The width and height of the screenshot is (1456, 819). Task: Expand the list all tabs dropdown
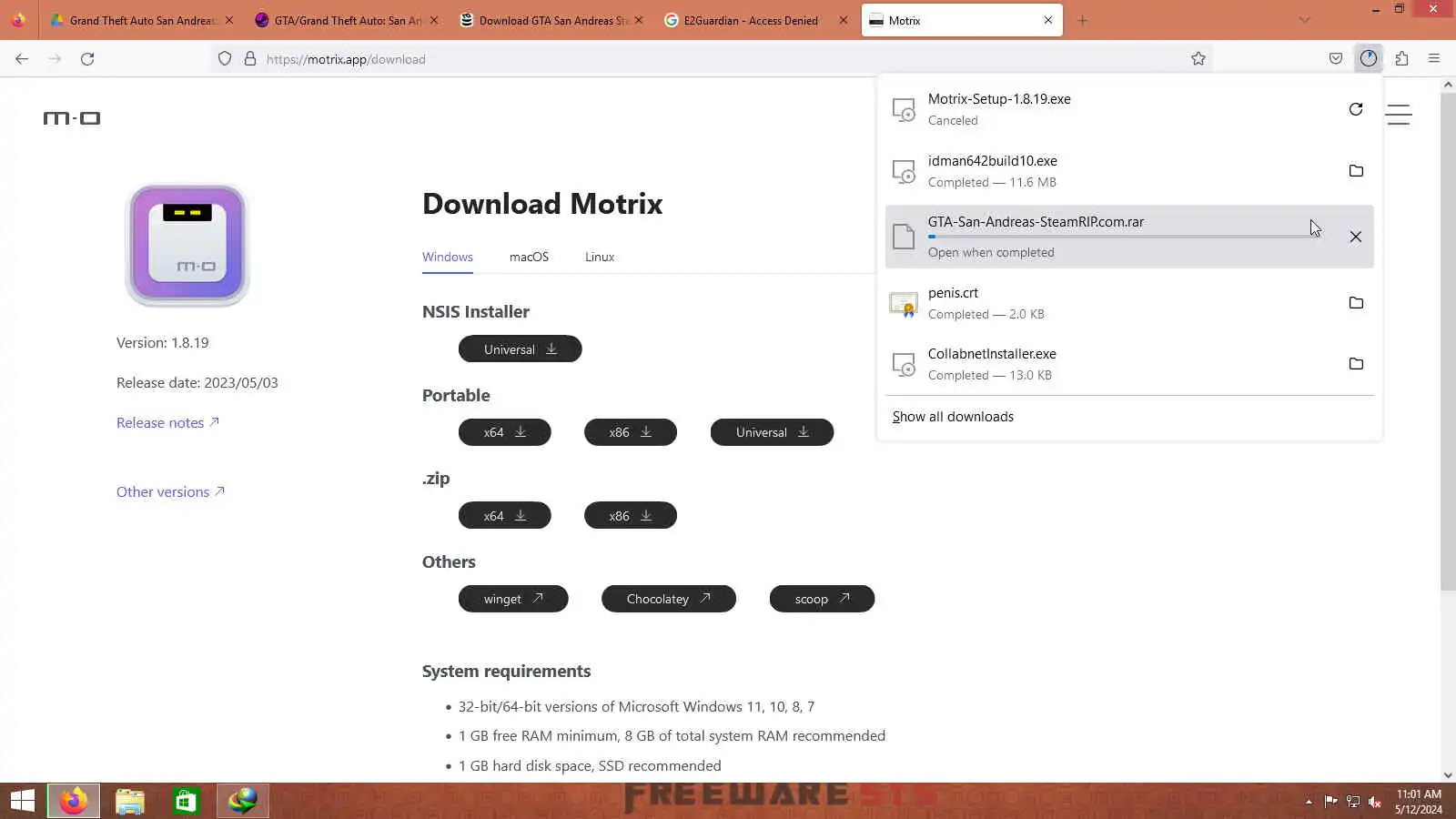point(1304,20)
